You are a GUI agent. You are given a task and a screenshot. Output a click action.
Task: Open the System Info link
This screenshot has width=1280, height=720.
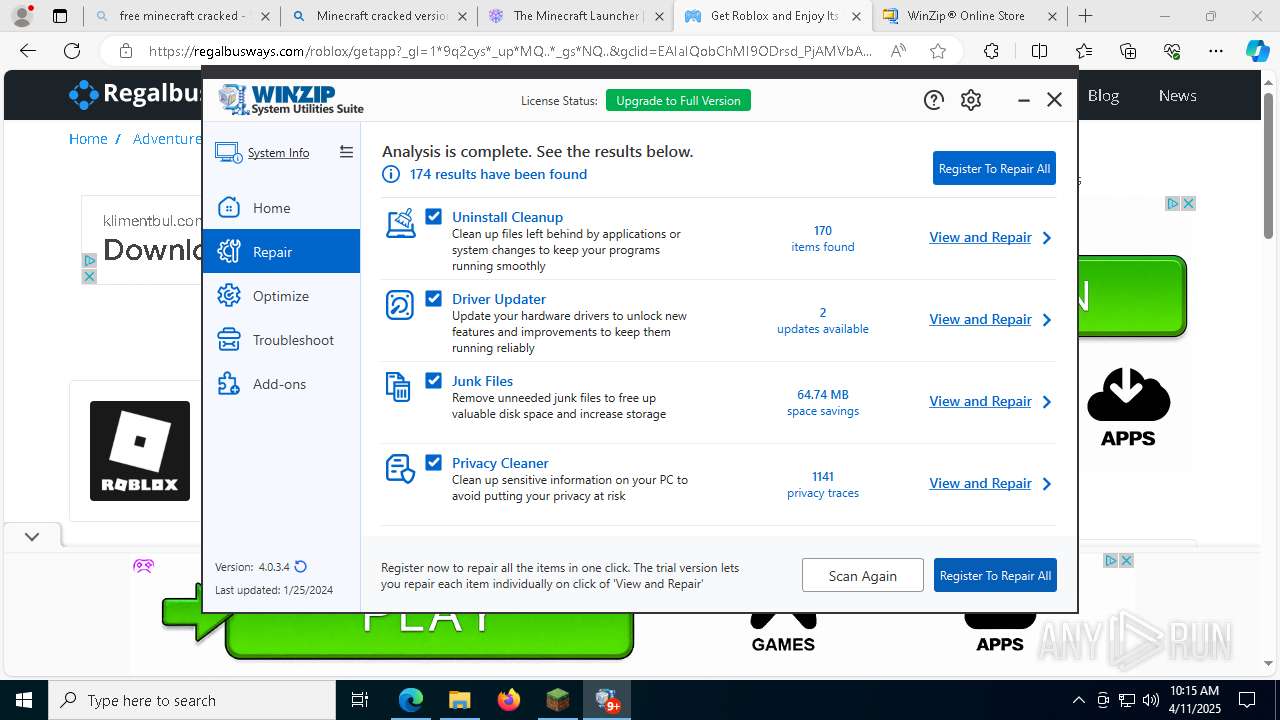point(278,153)
